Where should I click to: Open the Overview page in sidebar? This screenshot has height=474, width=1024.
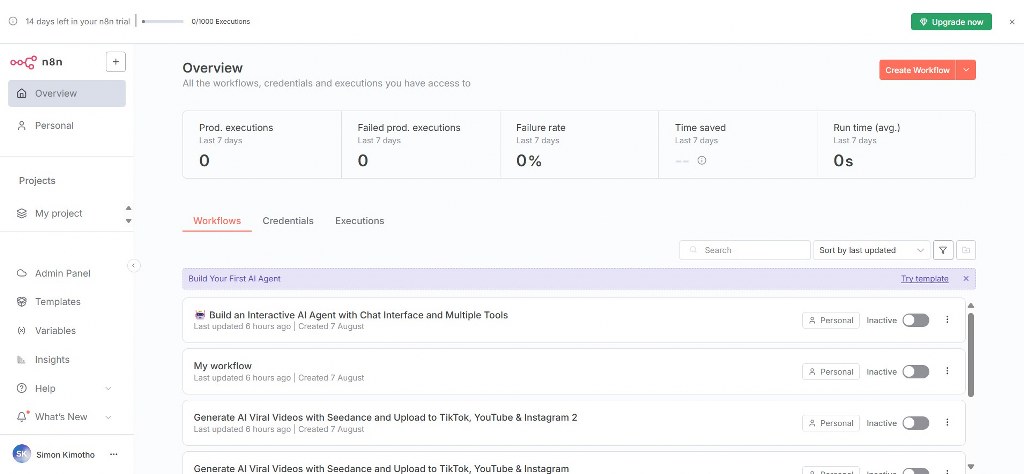(67, 93)
